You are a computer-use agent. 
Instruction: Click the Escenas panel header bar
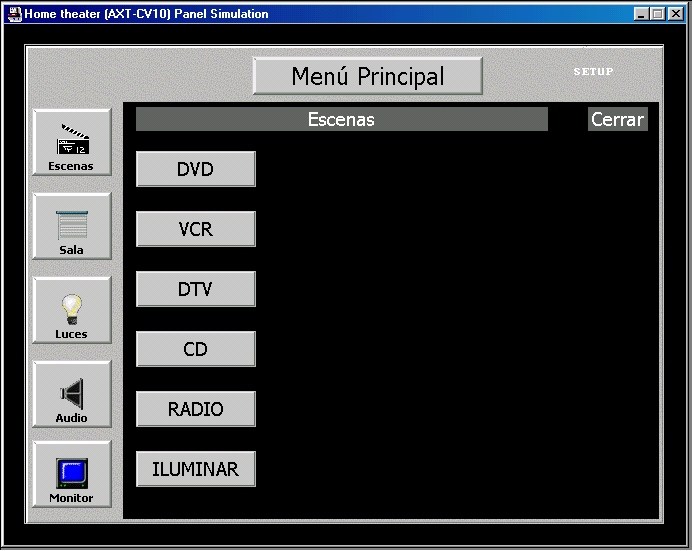pos(341,120)
